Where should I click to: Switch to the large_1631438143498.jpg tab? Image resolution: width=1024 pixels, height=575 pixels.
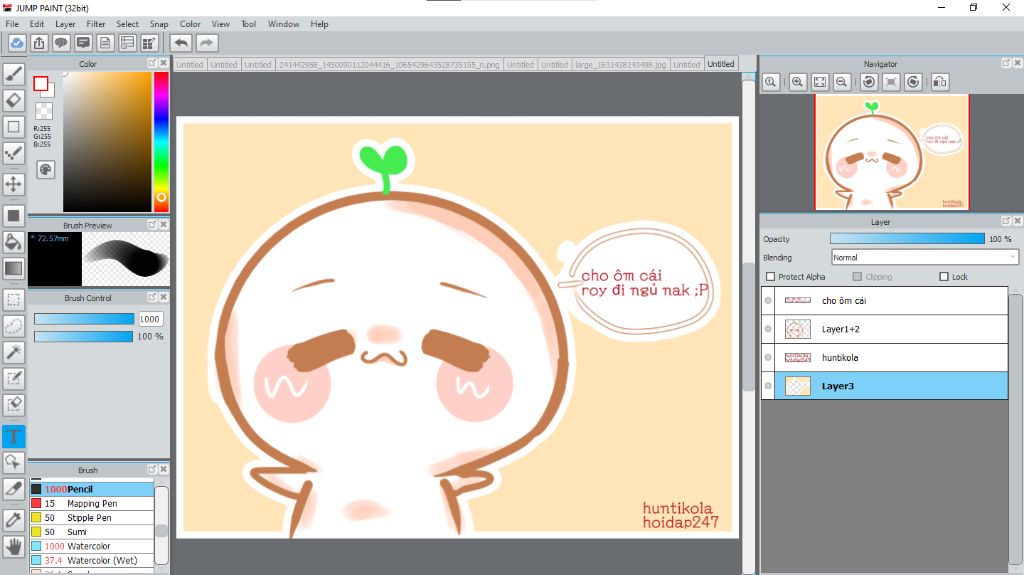pos(620,64)
